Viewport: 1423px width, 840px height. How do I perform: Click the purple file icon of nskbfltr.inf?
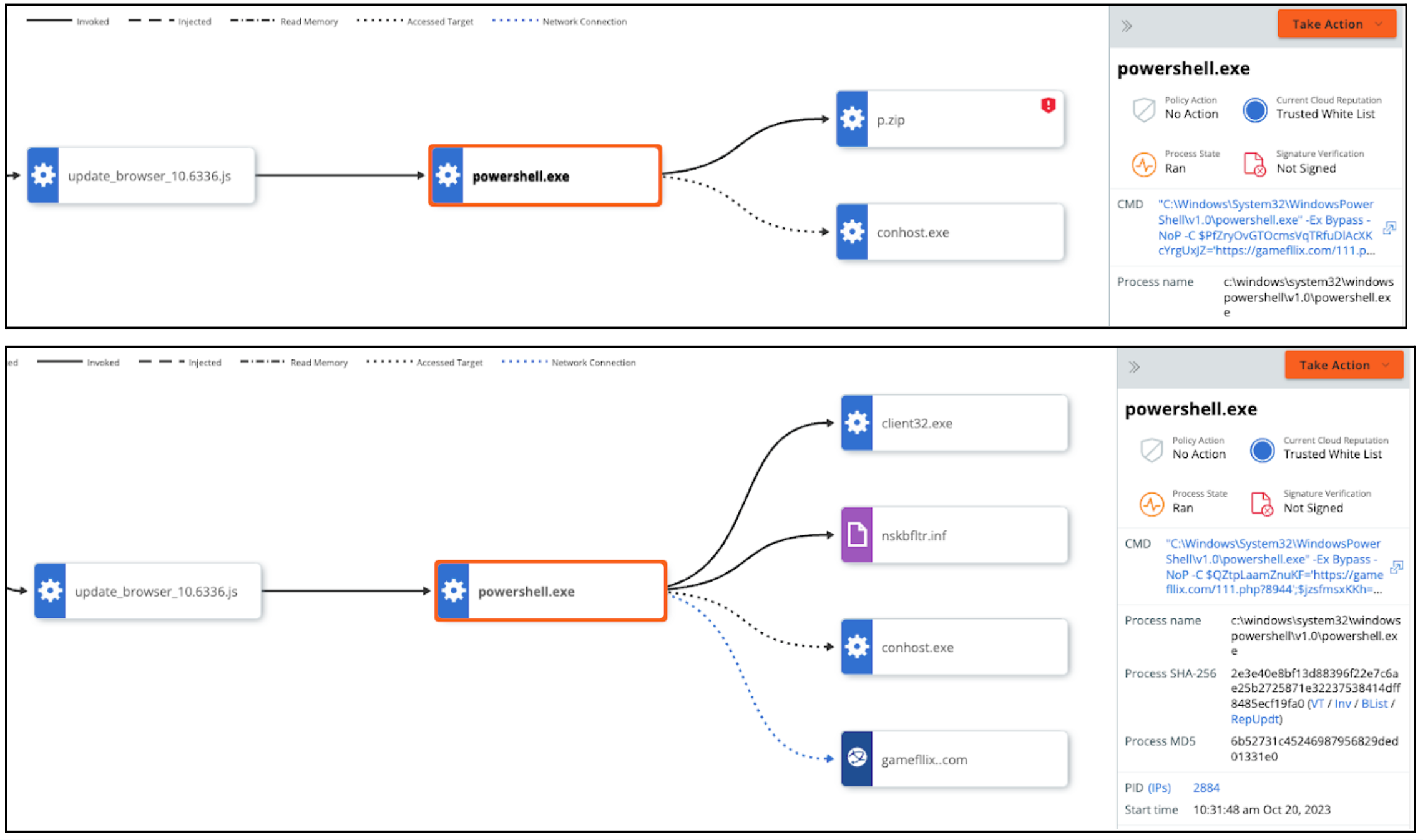[x=857, y=535]
